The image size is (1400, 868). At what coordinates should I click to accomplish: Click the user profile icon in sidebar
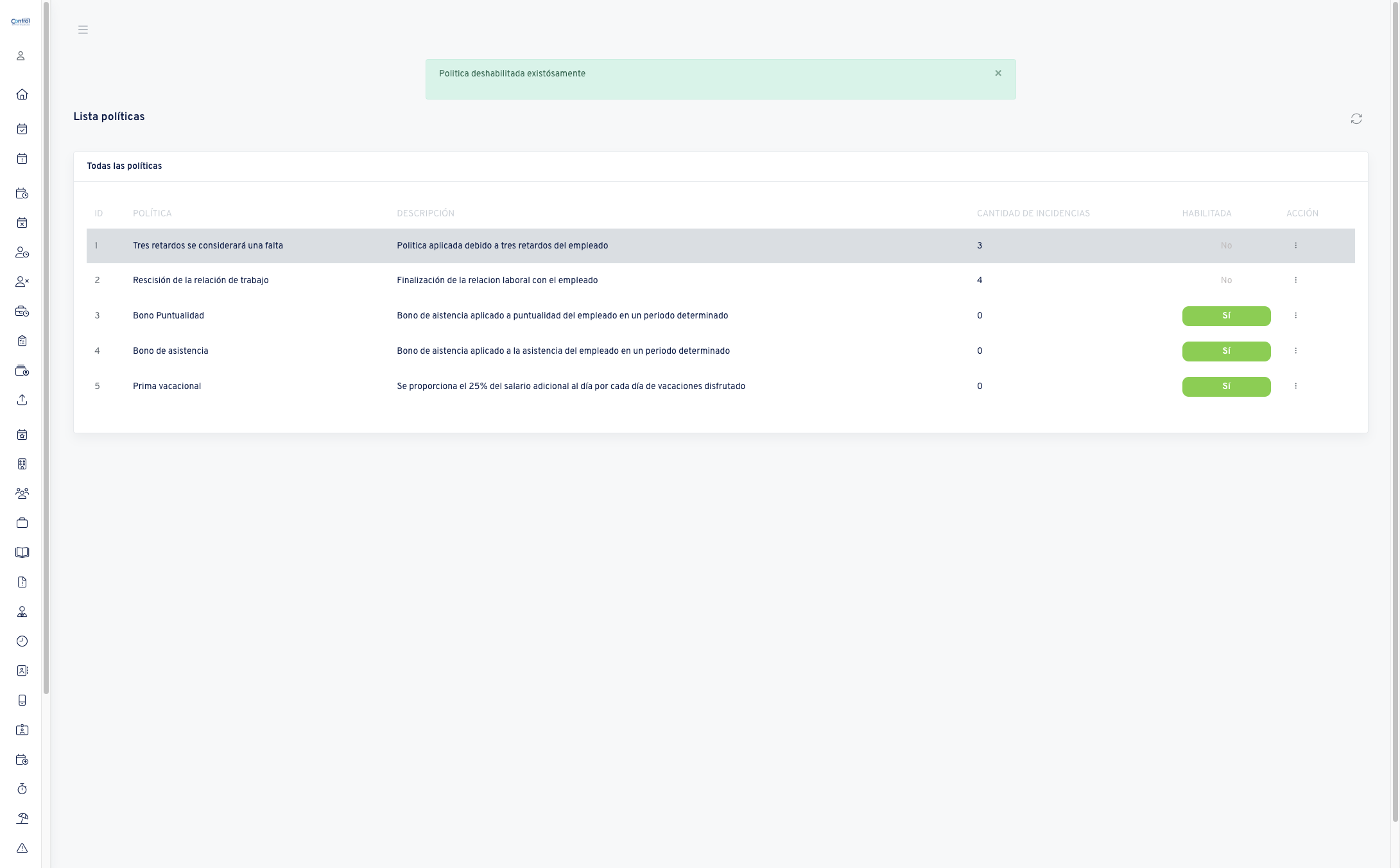point(21,56)
